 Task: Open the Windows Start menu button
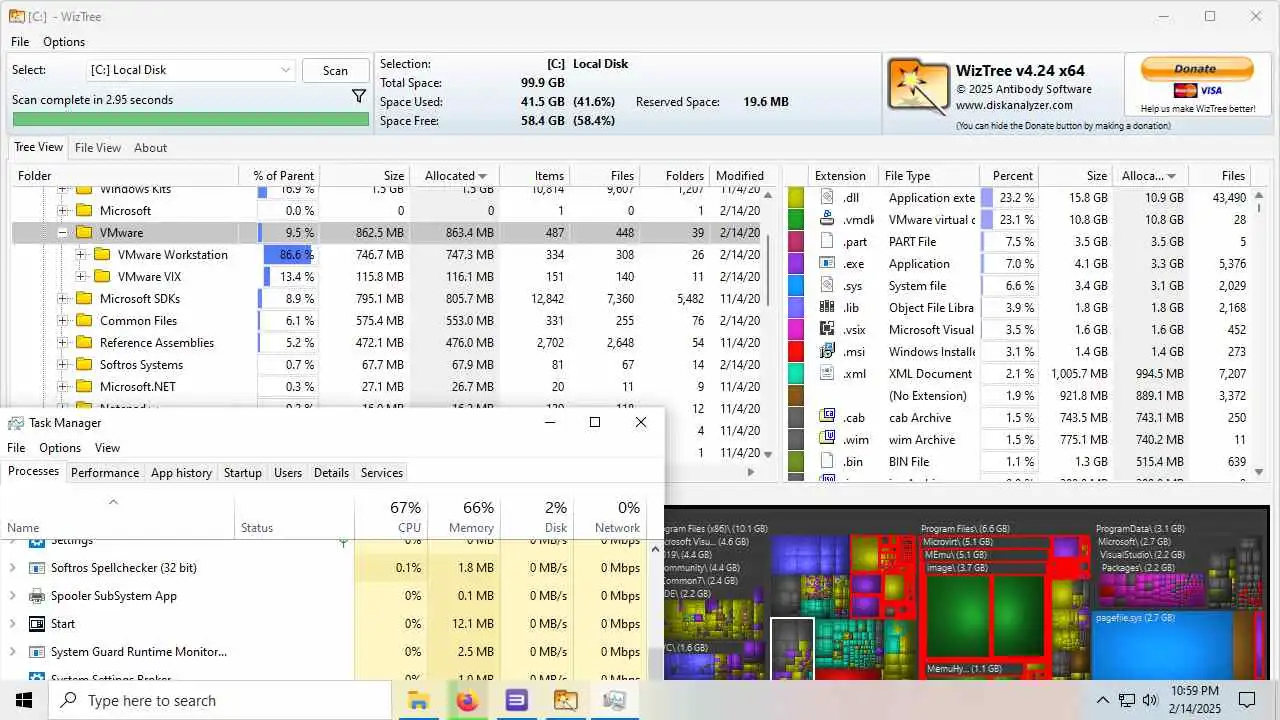coord(24,700)
